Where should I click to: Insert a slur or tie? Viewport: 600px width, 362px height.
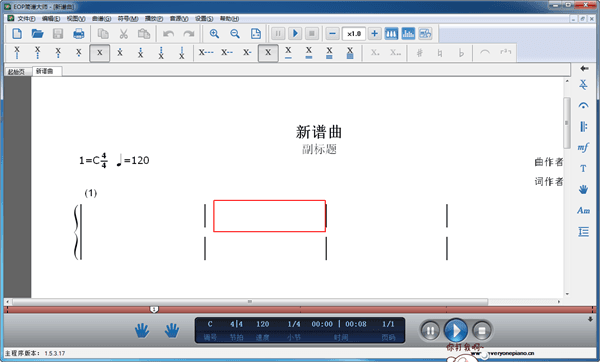pyautogui.click(x=485, y=53)
